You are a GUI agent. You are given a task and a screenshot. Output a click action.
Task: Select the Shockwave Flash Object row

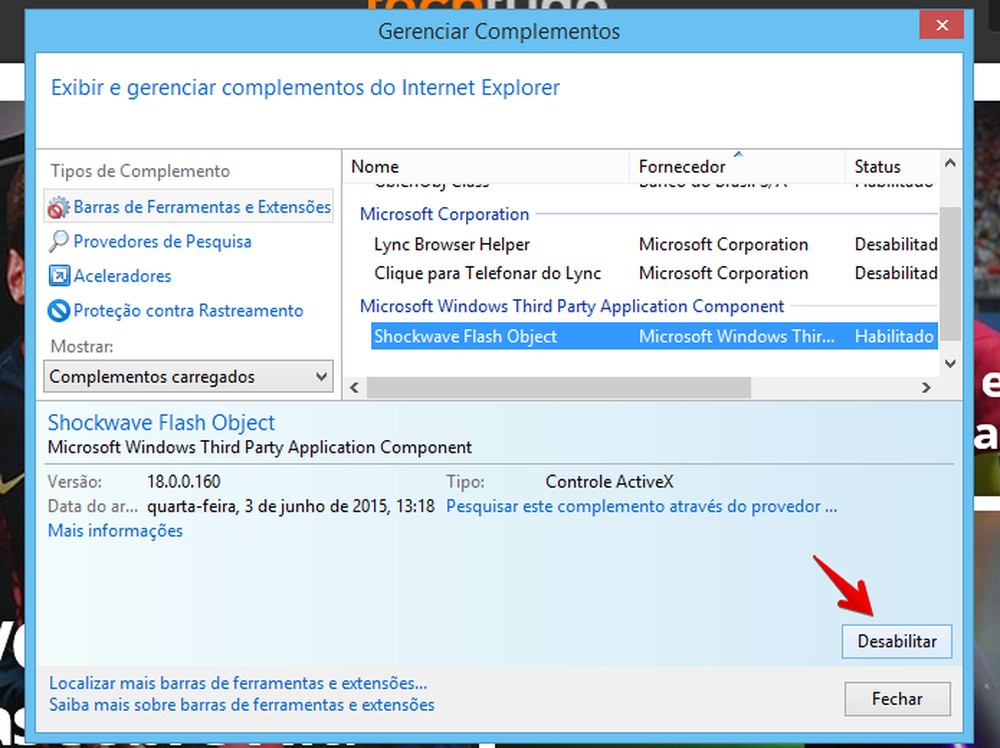654,336
